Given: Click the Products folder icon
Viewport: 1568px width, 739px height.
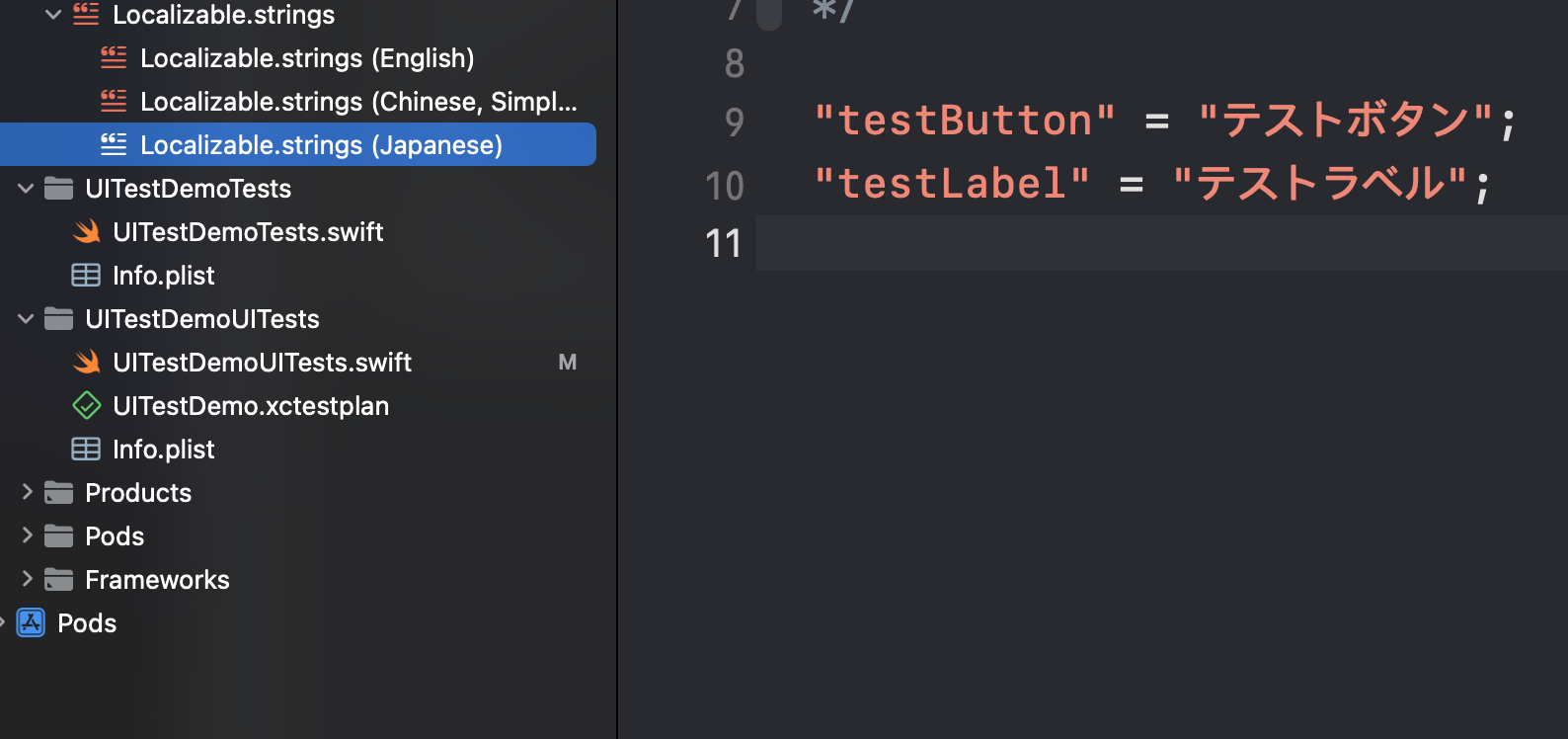Looking at the screenshot, I should 59,493.
